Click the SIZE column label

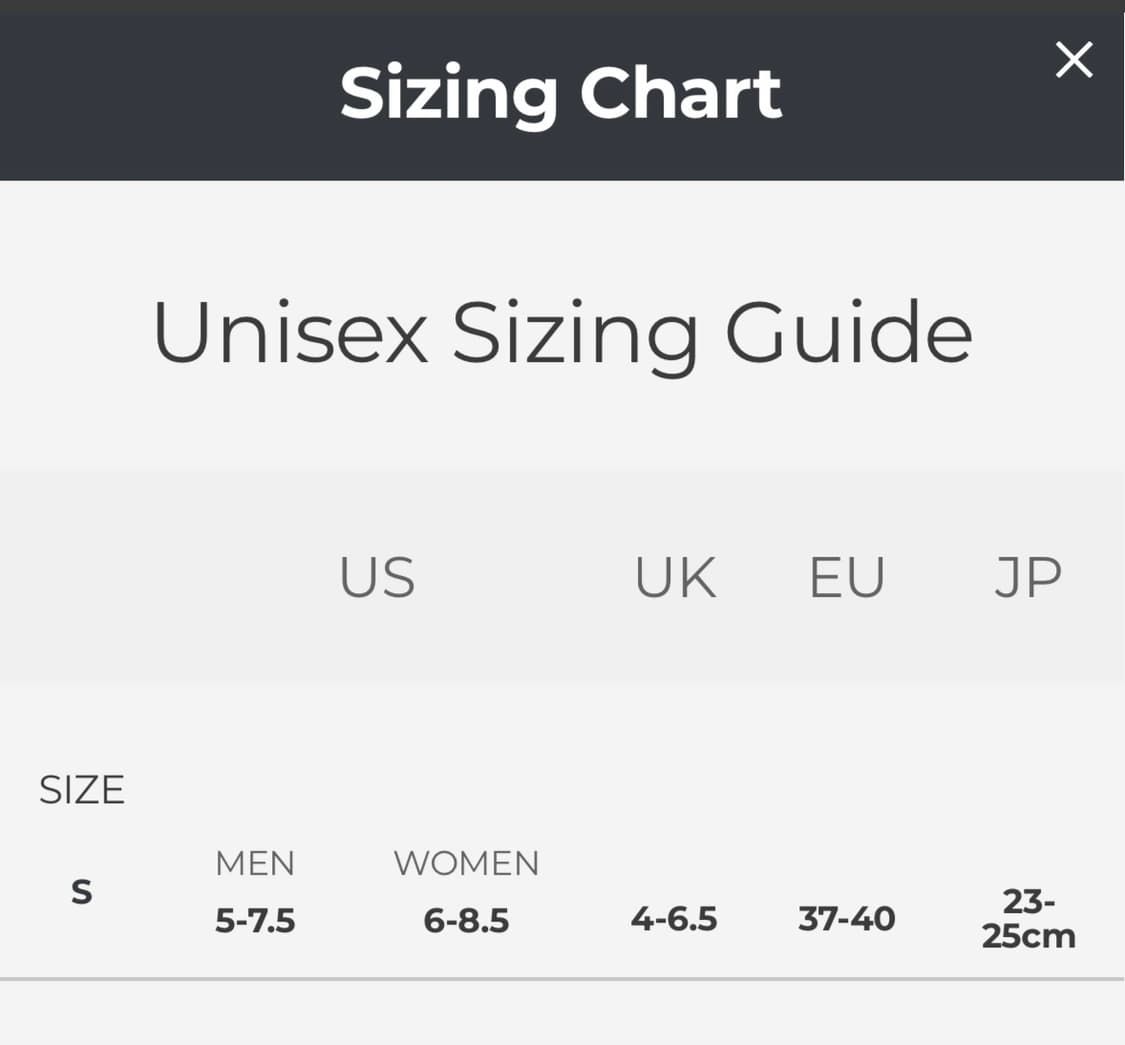click(81, 789)
